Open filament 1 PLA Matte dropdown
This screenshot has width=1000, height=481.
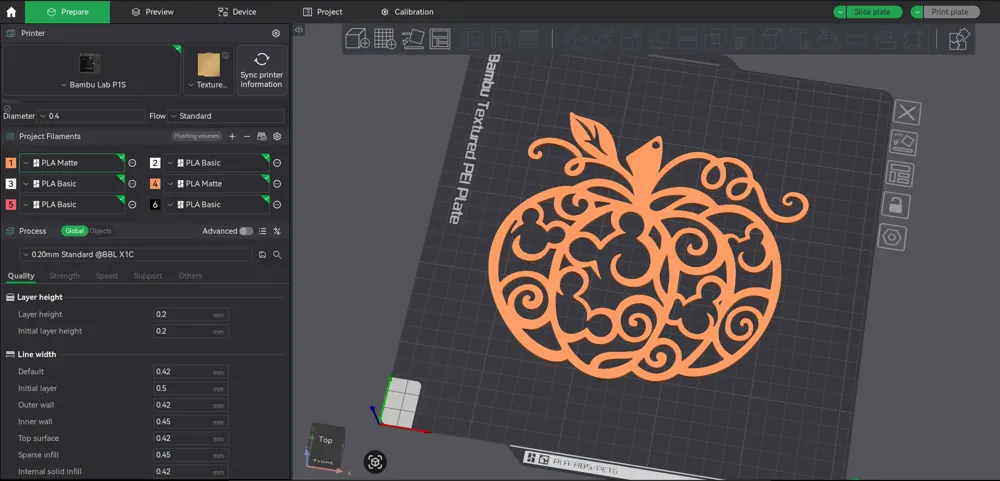coord(72,163)
